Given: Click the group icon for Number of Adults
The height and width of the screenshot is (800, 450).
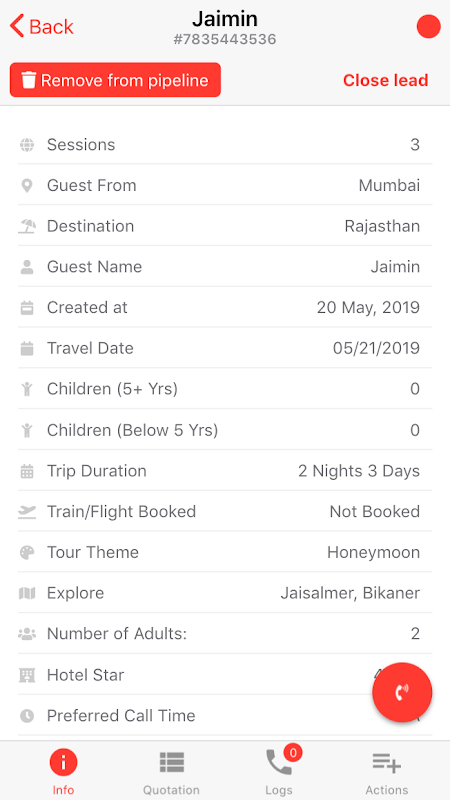Looking at the screenshot, I should click(27, 634).
